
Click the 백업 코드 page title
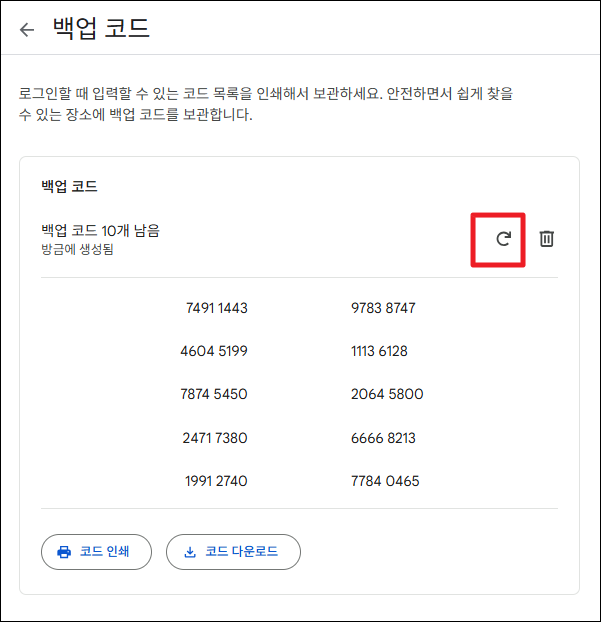pos(101,28)
